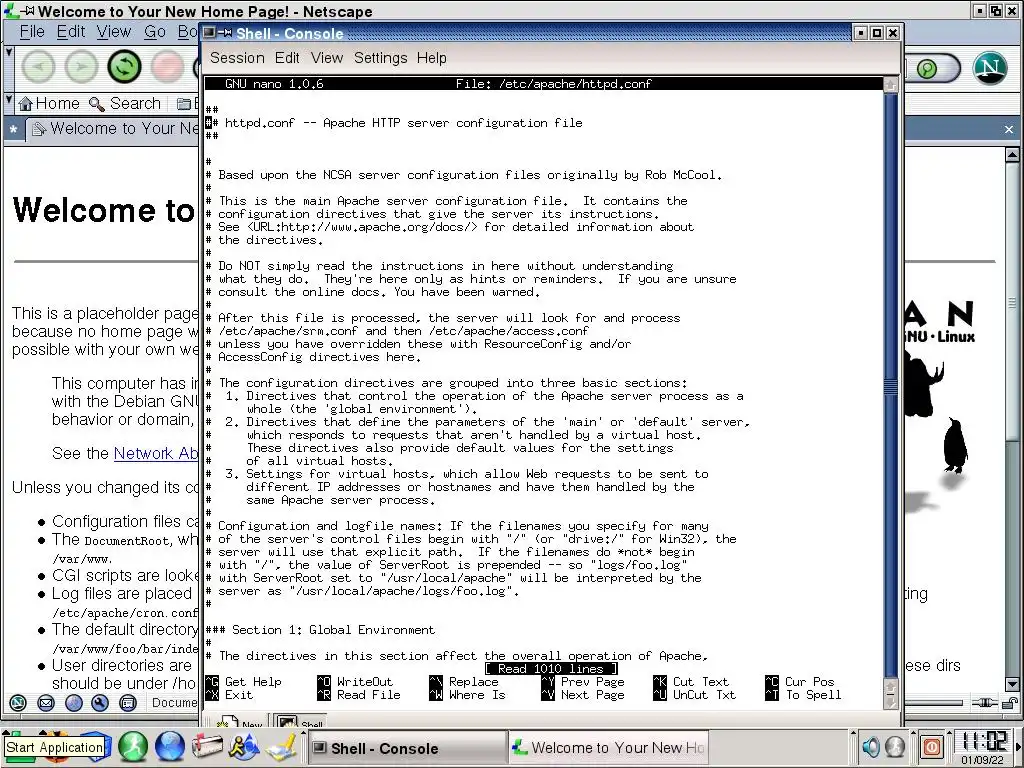1024x768 pixels.
Task: Toggle the sticky pin on Netscape title bar
Action: [27, 11]
